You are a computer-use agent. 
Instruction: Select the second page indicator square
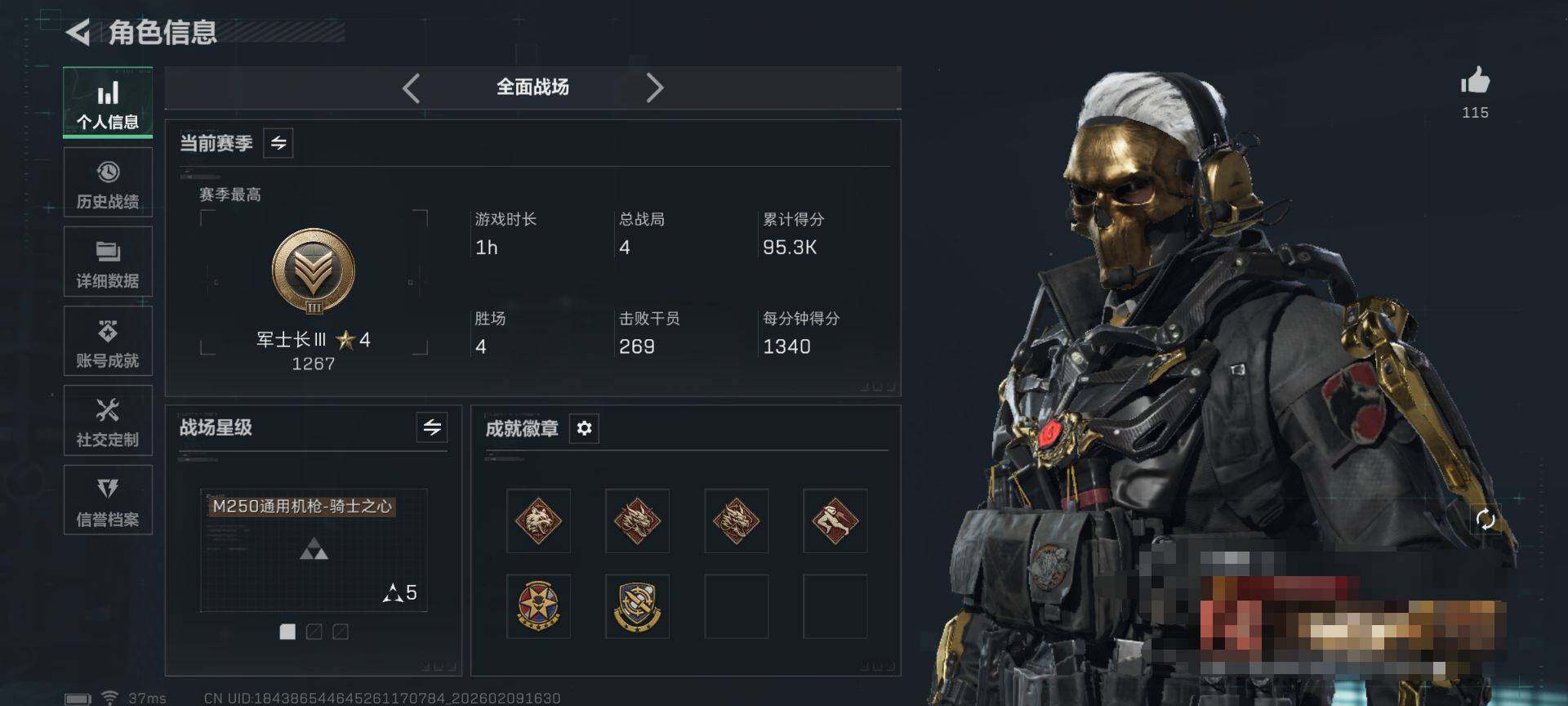coord(314,632)
